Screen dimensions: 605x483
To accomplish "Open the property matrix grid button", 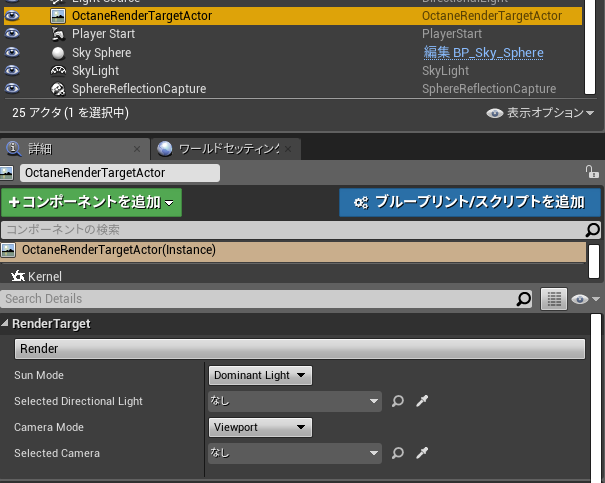I will (x=554, y=299).
